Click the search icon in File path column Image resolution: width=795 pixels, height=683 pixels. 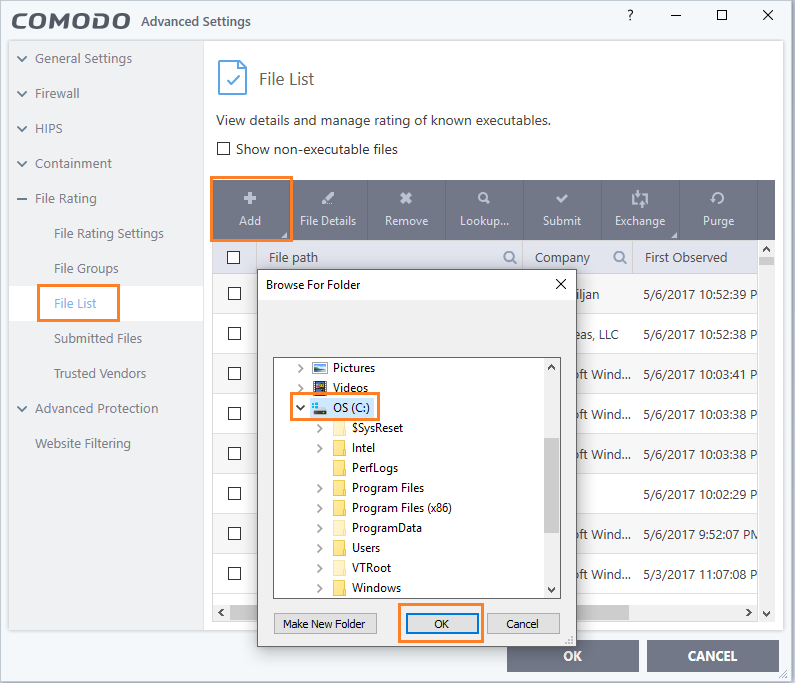510,258
